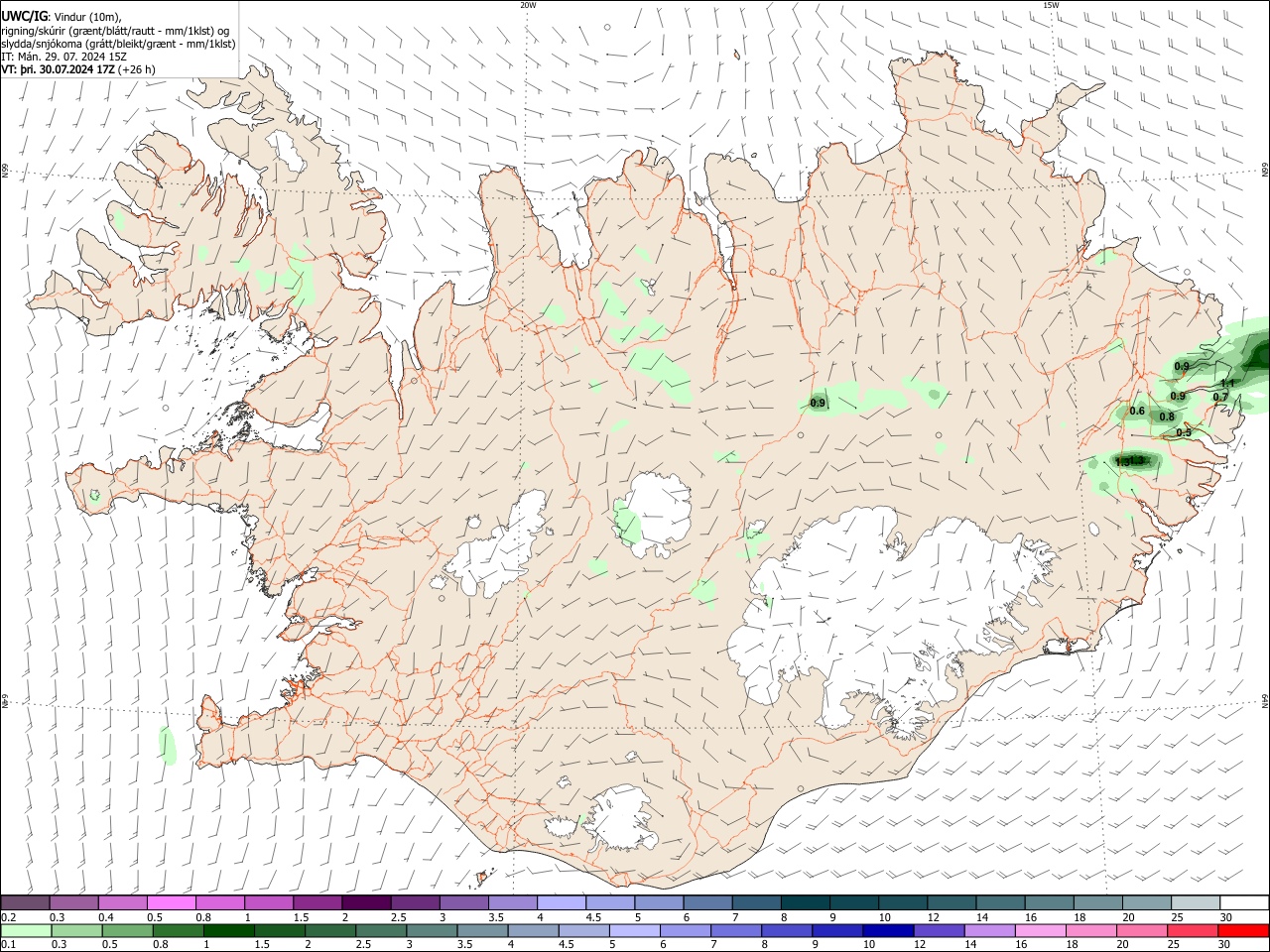Click the 1.1 precipitation value on the map
Viewport: 1270px width, 952px height.
[x=1227, y=383]
